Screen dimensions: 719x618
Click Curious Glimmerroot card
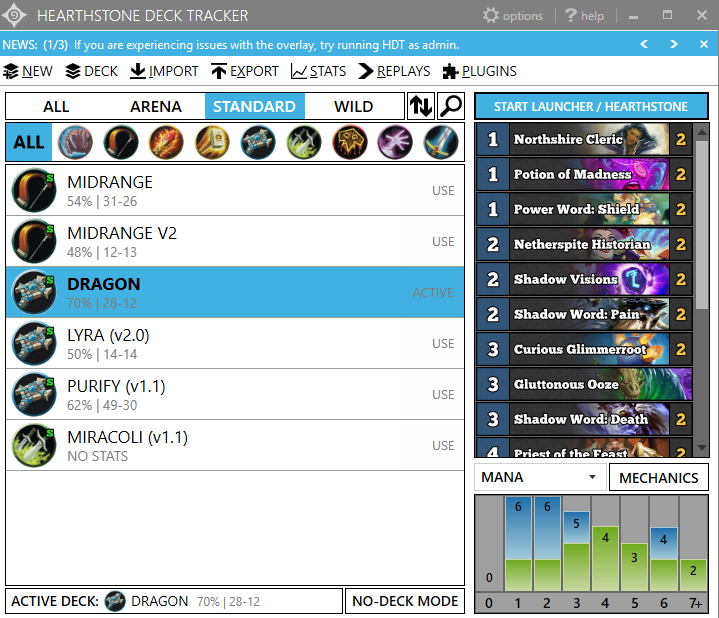pyautogui.click(x=584, y=349)
